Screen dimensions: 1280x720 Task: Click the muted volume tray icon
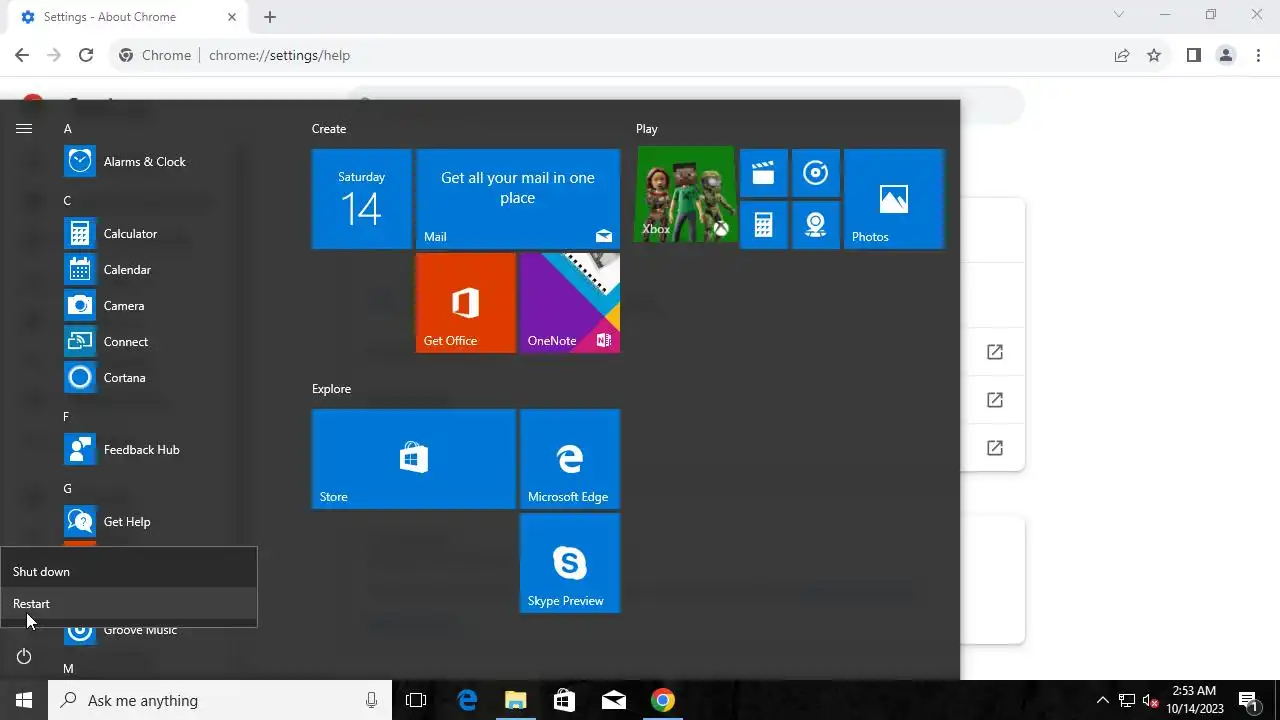click(1151, 700)
